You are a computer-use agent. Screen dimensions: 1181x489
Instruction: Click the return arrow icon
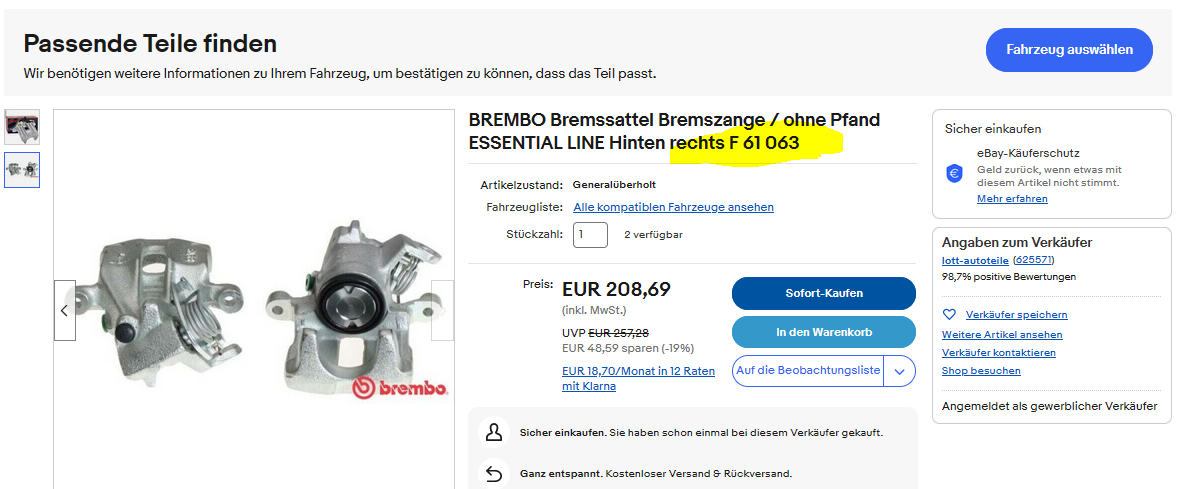pyautogui.click(x=493, y=473)
